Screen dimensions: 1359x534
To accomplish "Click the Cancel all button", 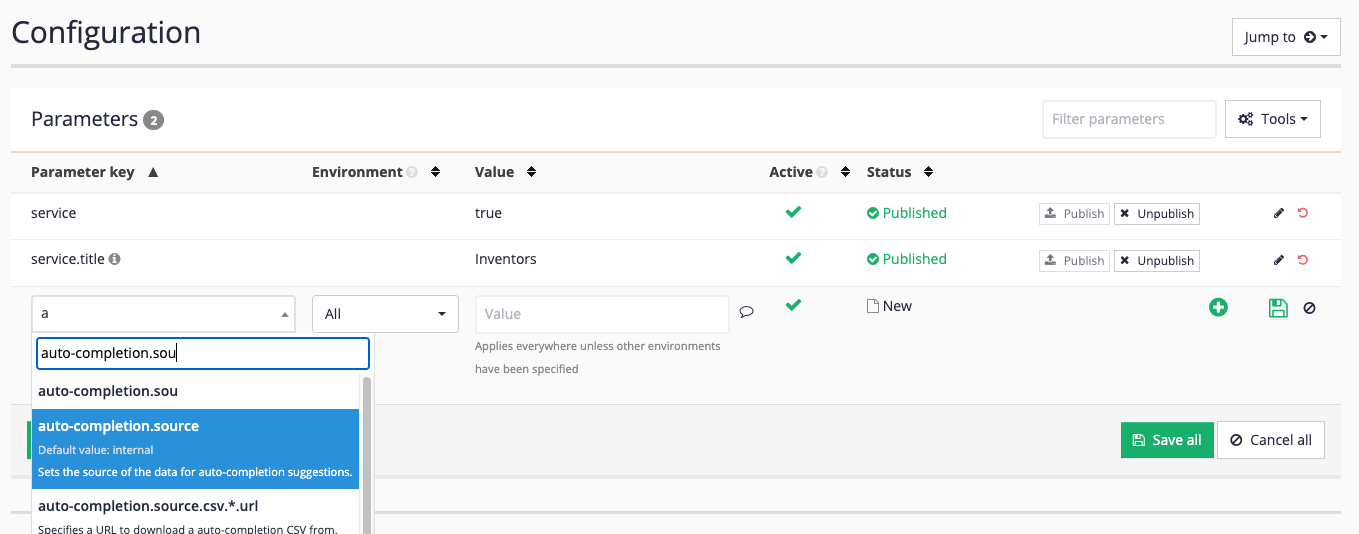I will point(1270,440).
